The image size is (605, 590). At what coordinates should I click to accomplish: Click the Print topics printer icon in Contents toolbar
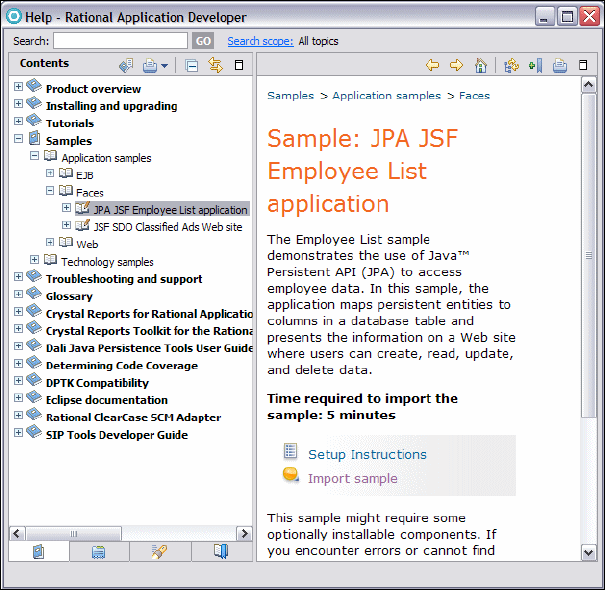click(x=150, y=65)
